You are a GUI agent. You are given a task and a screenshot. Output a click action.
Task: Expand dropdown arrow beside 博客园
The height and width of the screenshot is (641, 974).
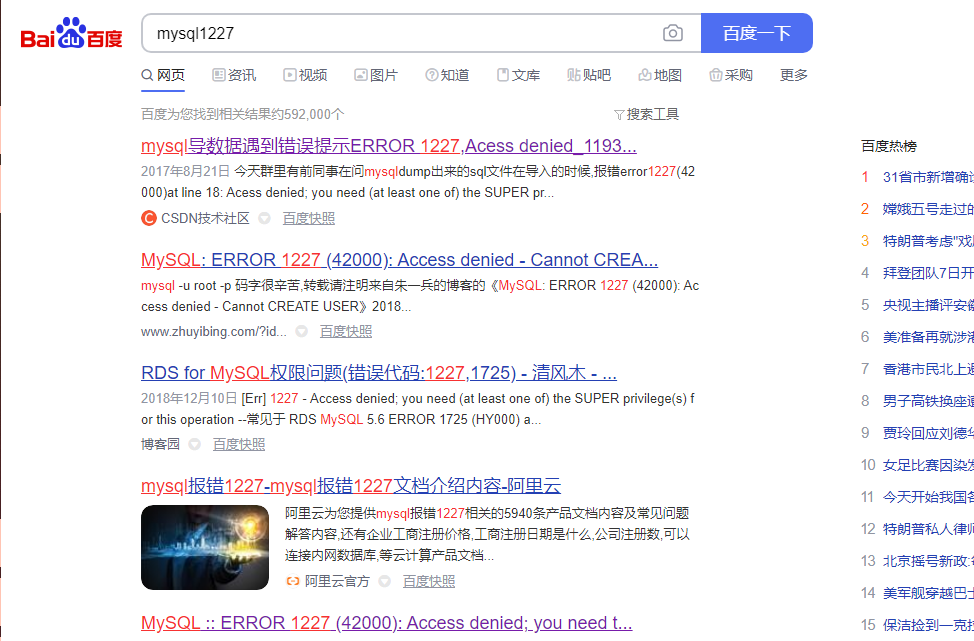[x=194, y=445]
